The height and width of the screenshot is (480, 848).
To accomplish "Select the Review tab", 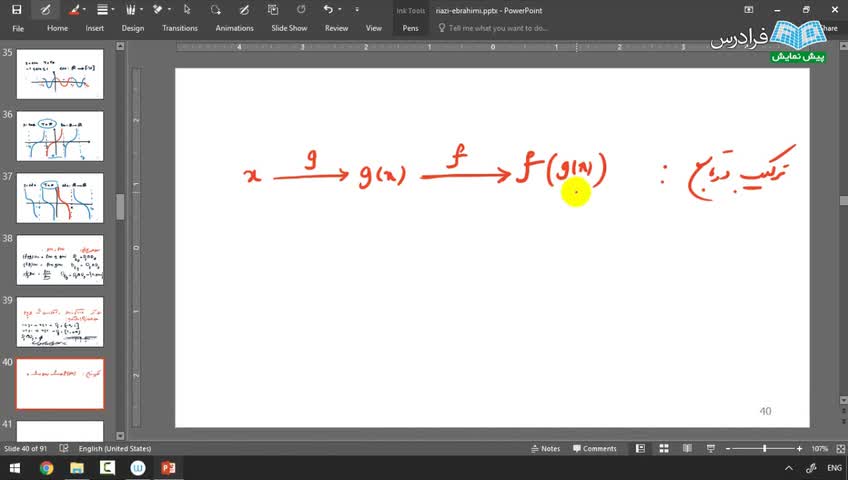I will click(x=336, y=28).
